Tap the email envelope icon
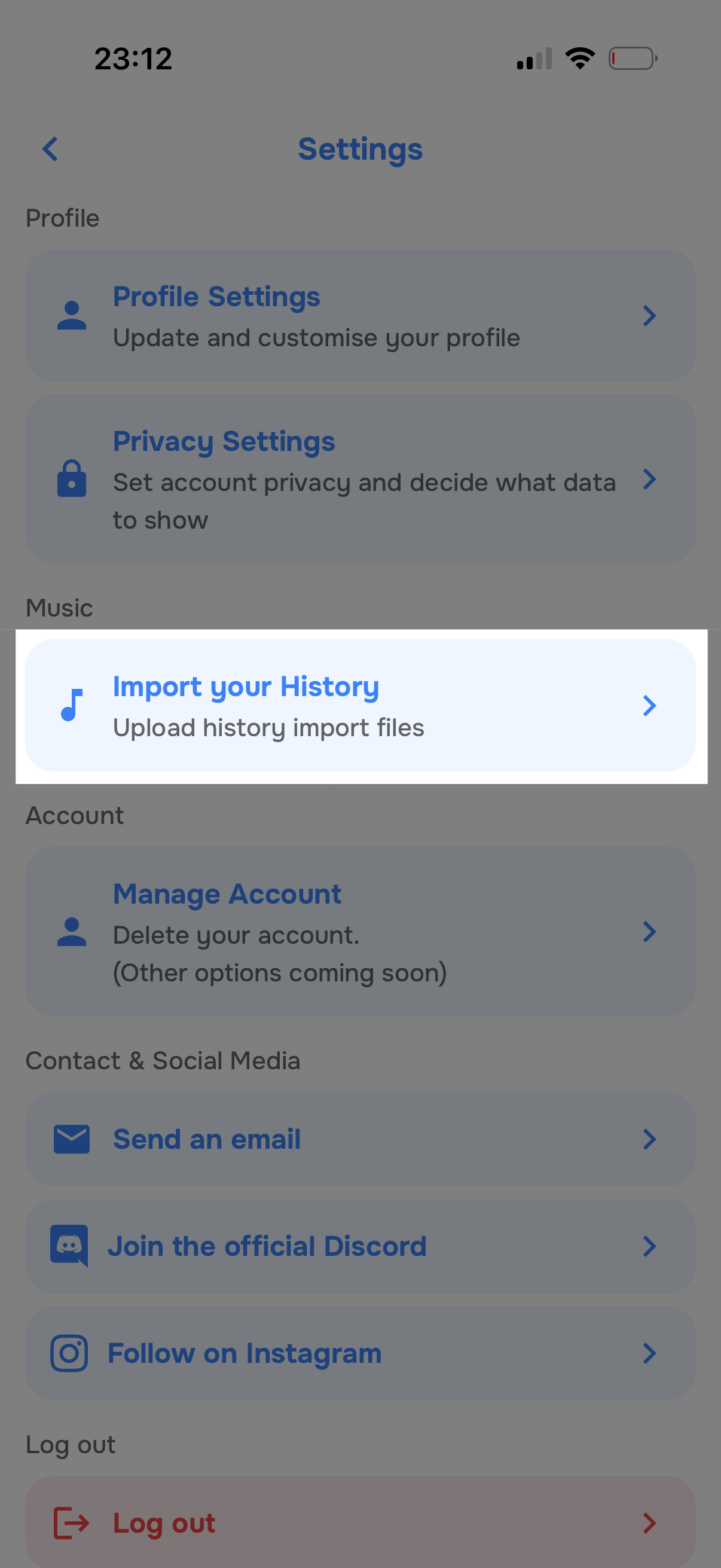Screen dimensions: 721x1568 (72, 1139)
